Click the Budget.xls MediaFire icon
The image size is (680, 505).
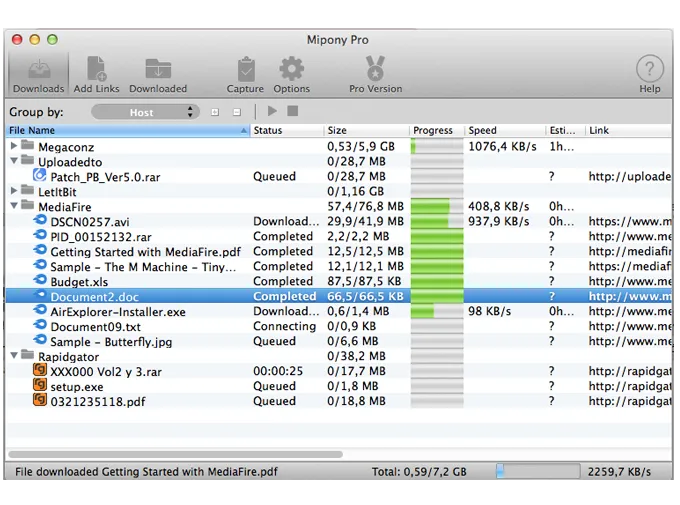click(40, 280)
